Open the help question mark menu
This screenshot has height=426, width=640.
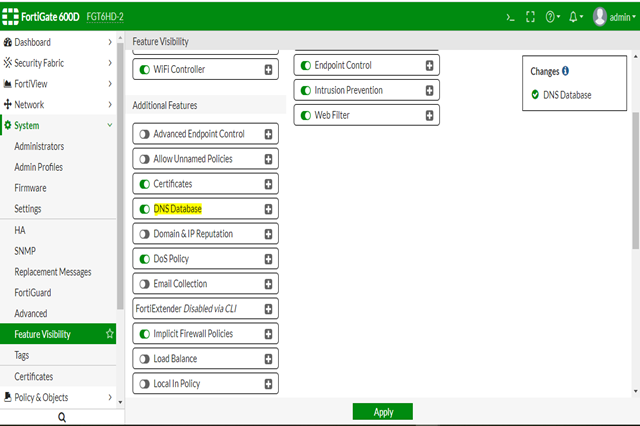pyautogui.click(x=553, y=17)
